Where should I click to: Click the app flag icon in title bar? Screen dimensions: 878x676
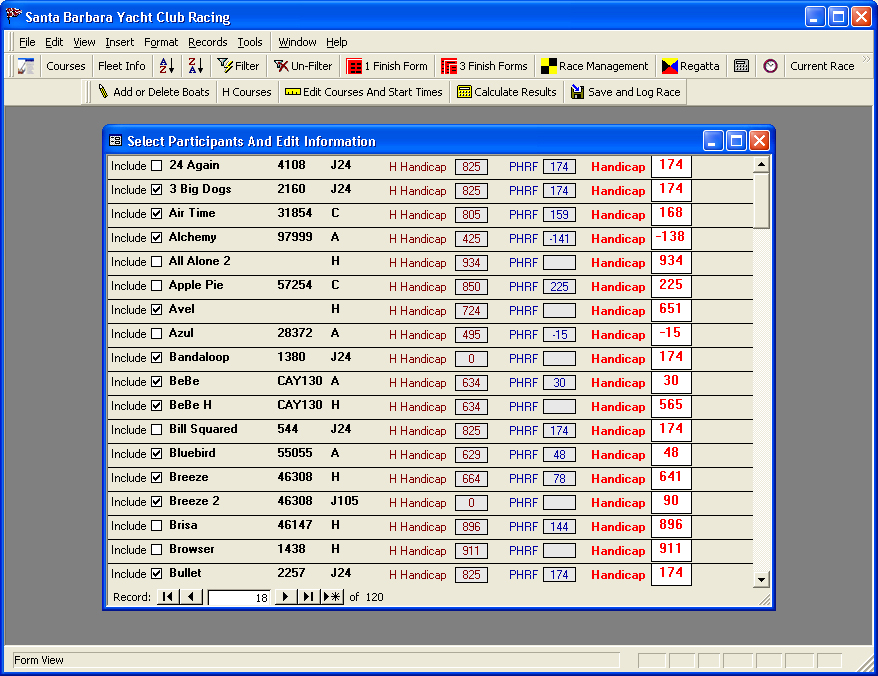coord(13,16)
